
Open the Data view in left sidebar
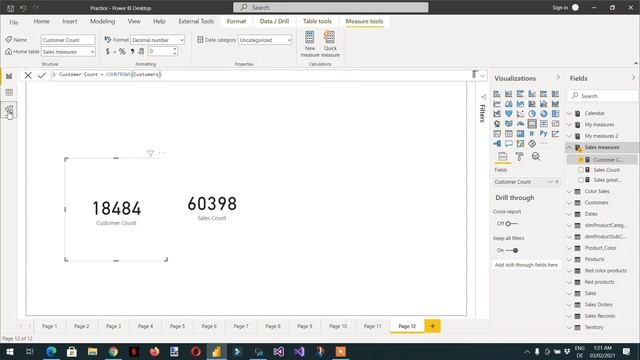point(9,93)
